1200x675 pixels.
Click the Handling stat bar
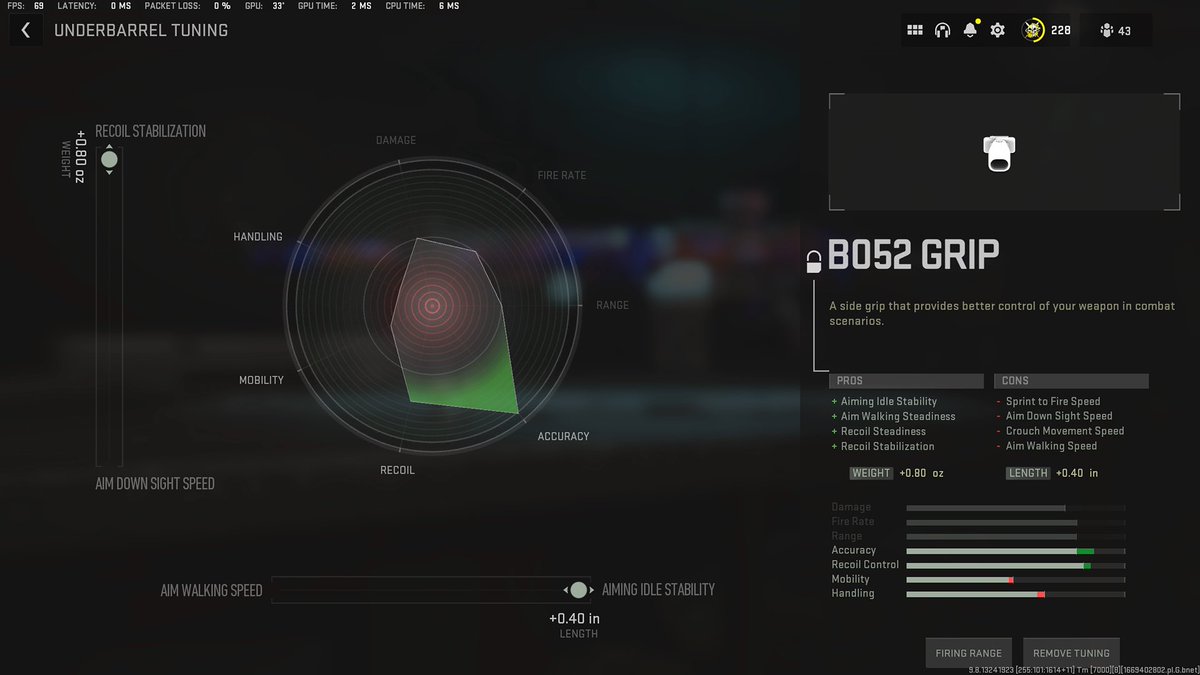click(1016, 594)
